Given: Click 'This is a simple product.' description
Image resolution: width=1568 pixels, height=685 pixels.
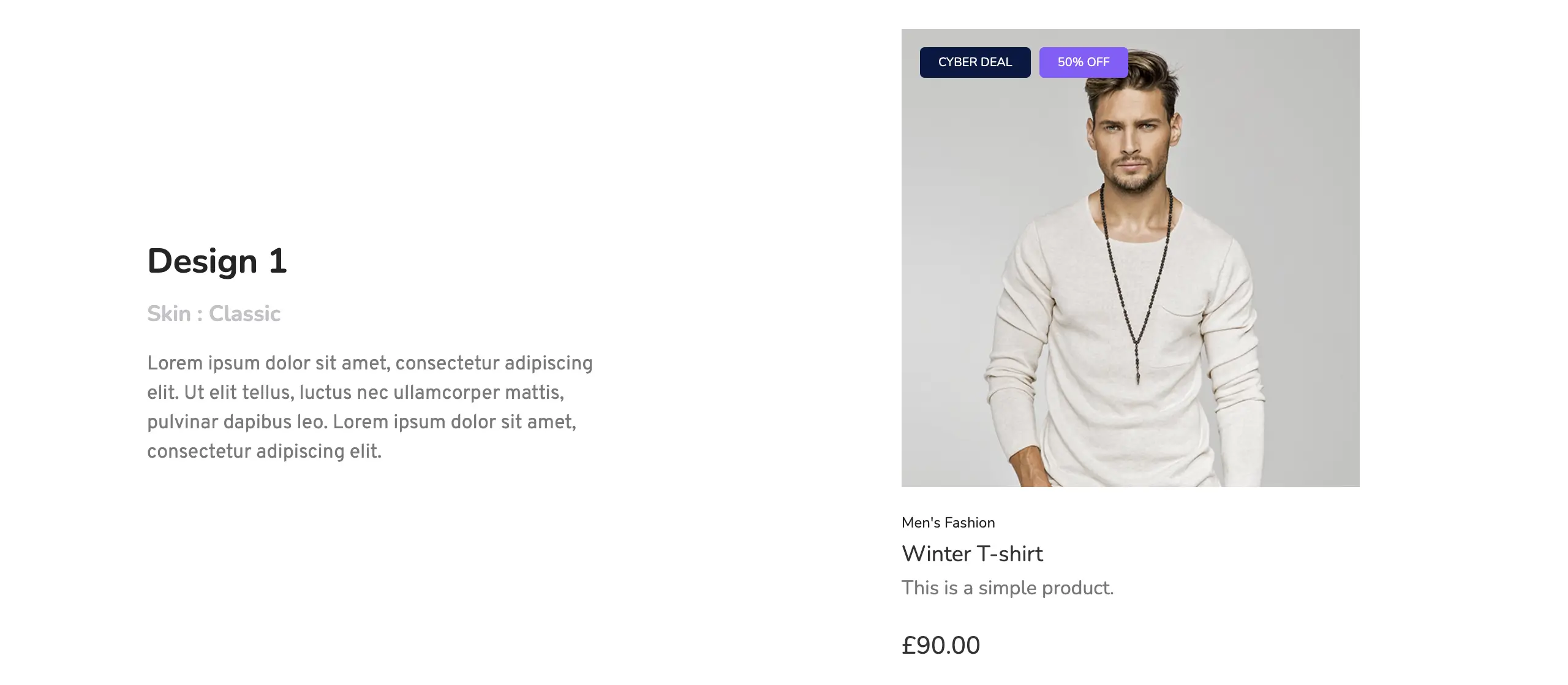Looking at the screenshot, I should [x=1007, y=588].
